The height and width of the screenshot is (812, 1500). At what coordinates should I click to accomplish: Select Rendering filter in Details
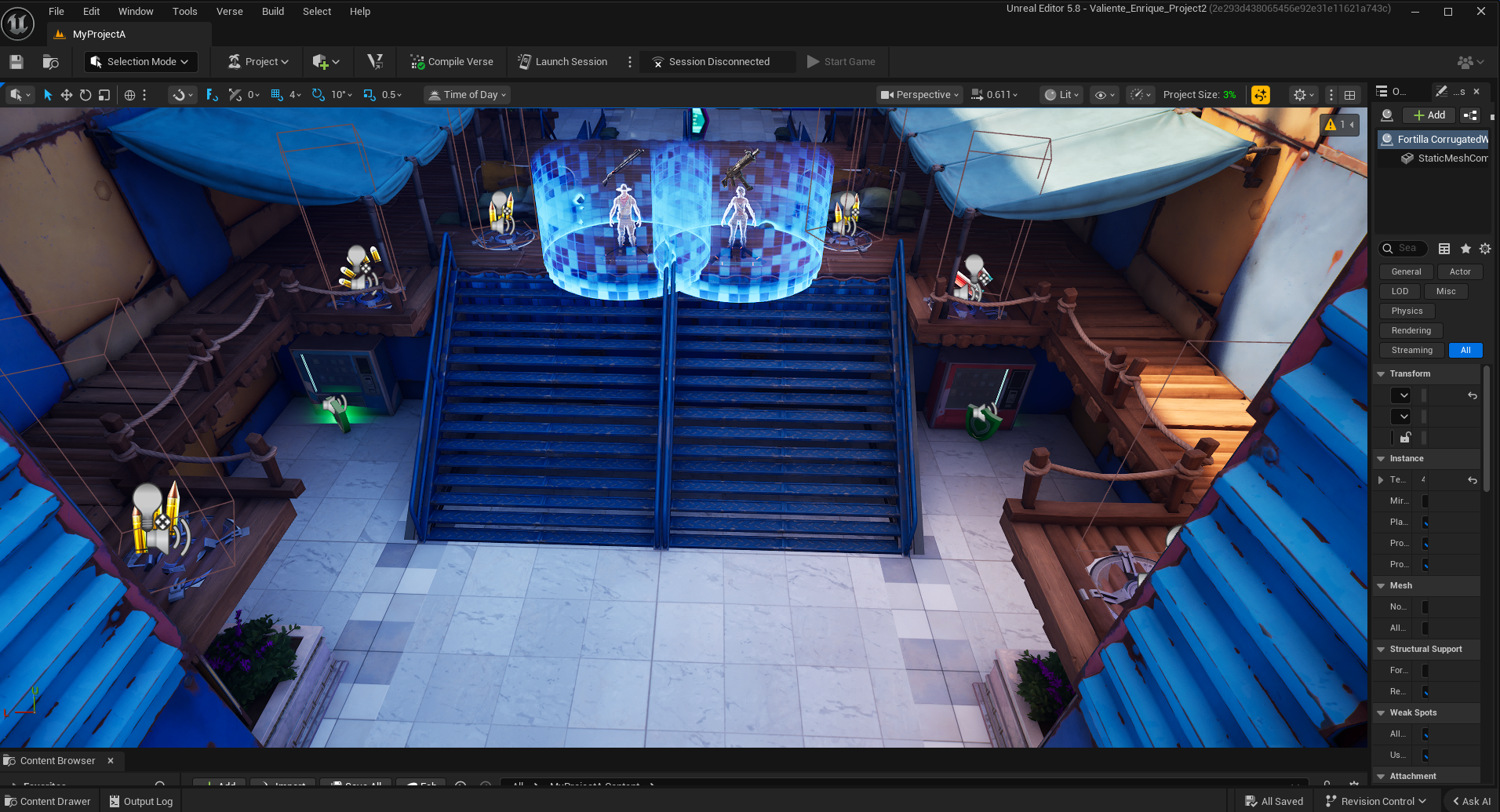tap(1411, 331)
